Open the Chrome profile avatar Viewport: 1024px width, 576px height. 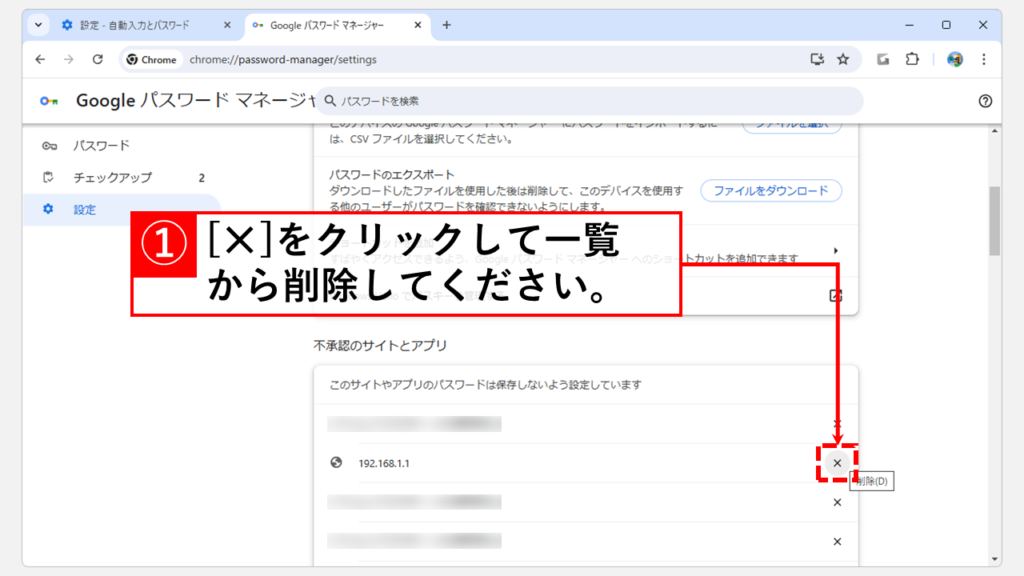coord(955,60)
